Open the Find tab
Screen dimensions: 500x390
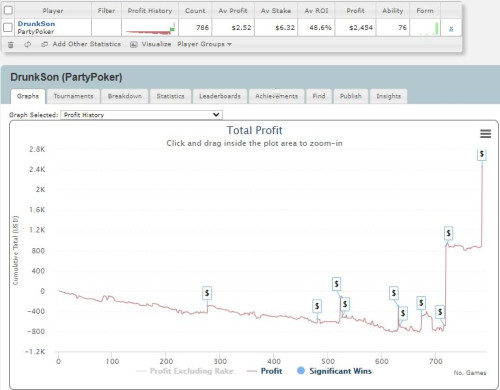point(319,96)
